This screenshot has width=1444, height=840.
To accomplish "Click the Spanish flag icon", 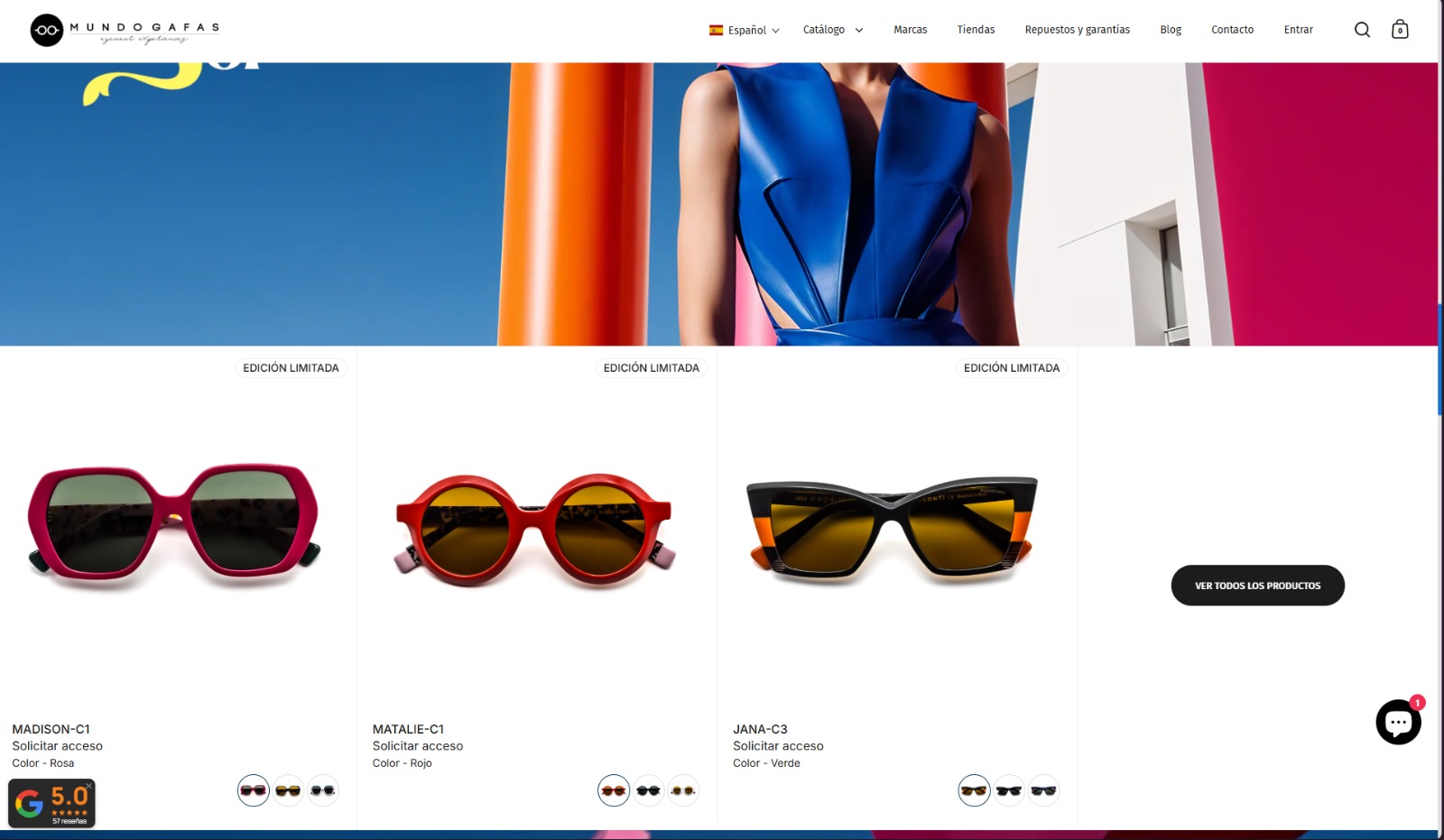I will pos(716,30).
